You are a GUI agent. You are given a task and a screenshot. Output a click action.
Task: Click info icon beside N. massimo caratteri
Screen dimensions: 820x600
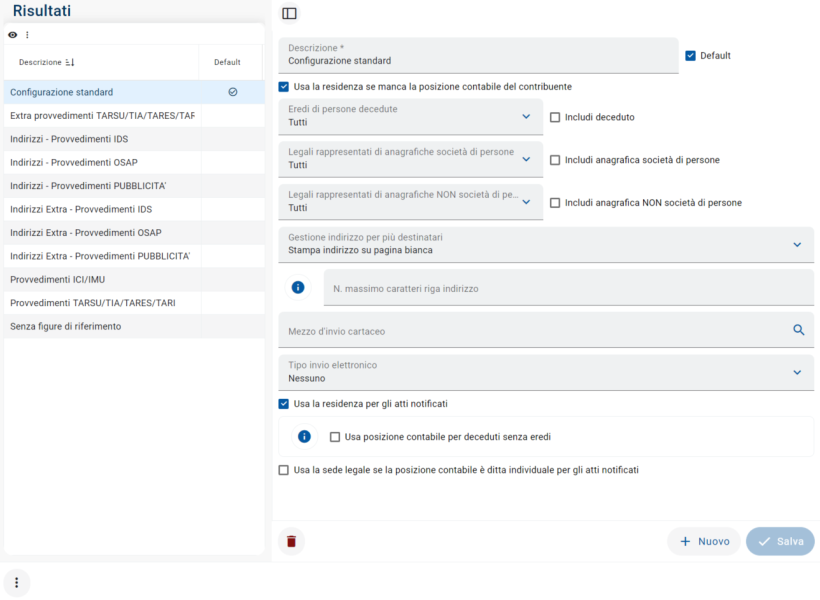click(x=298, y=288)
